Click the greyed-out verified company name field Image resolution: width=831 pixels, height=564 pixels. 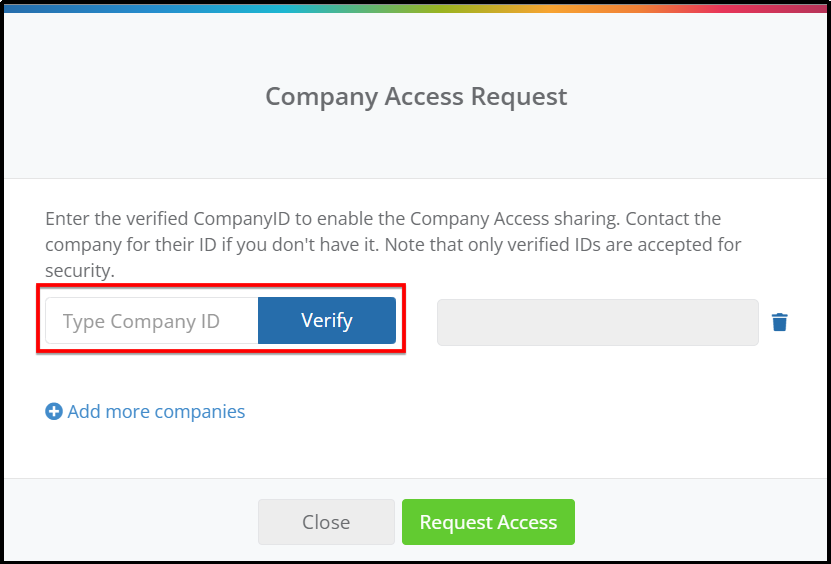tap(598, 322)
